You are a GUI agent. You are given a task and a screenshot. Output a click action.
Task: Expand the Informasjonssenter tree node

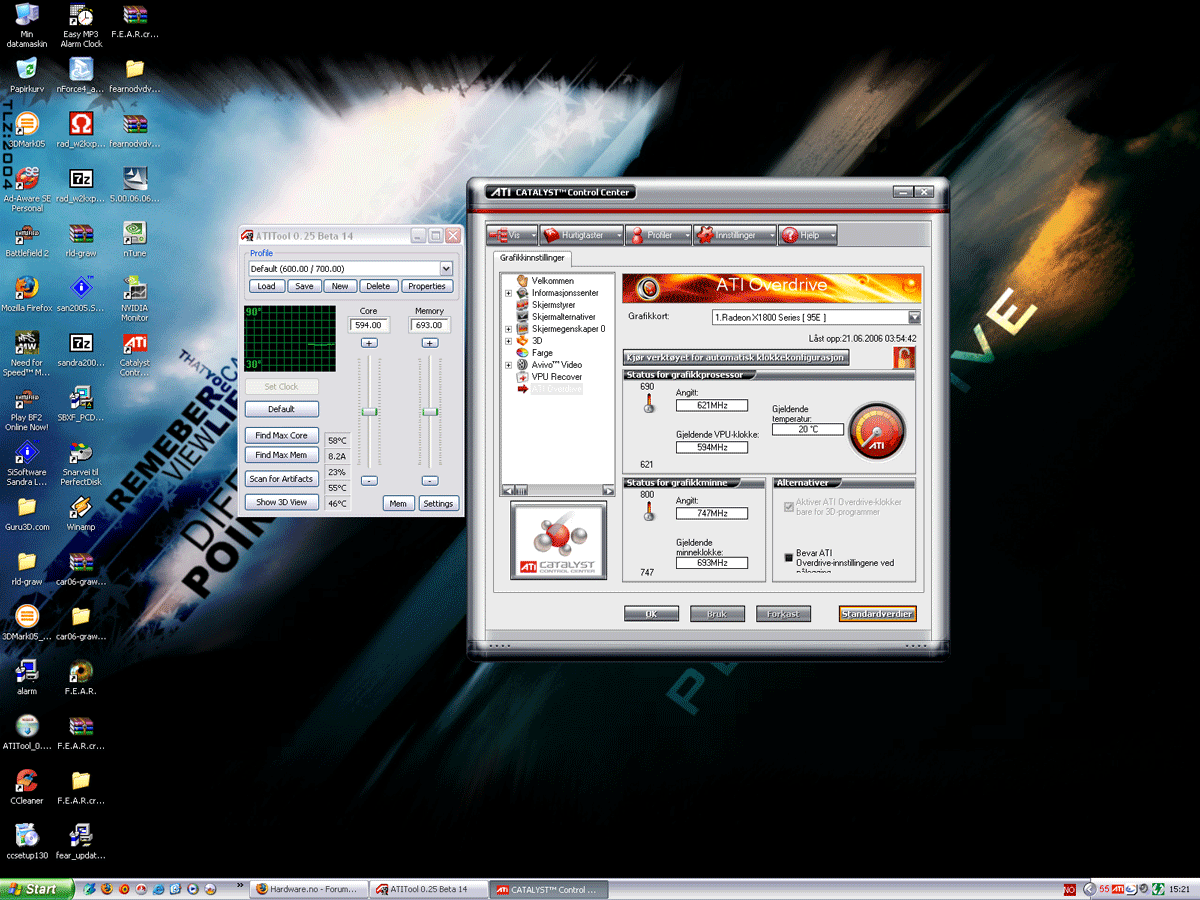(x=509, y=293)
